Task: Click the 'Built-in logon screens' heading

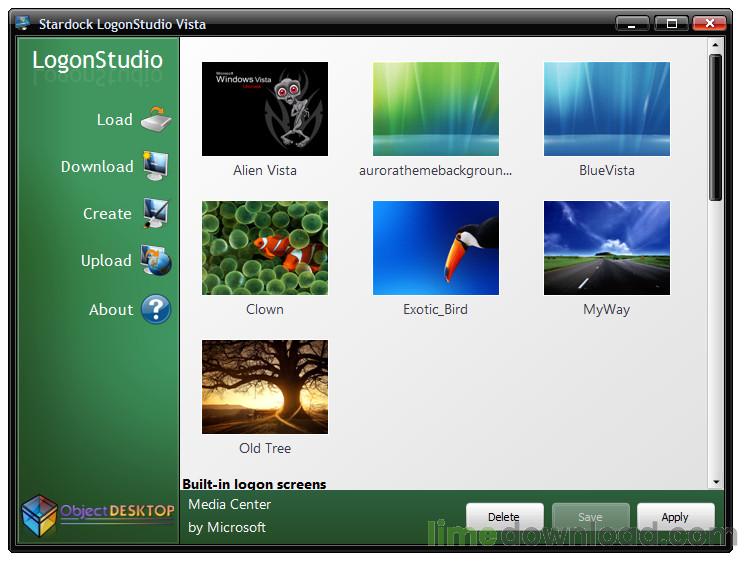Action: pyautogui.click(x=254, y=484)
